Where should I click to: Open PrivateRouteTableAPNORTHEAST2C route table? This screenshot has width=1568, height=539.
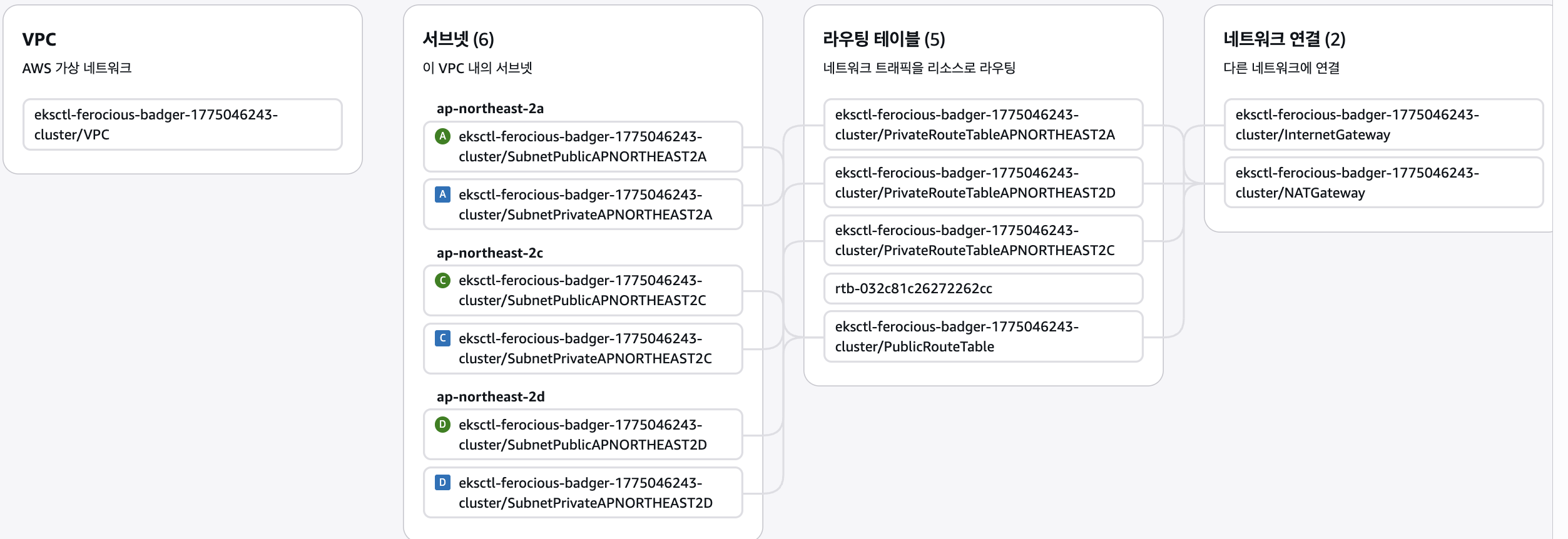coord(983,240)
